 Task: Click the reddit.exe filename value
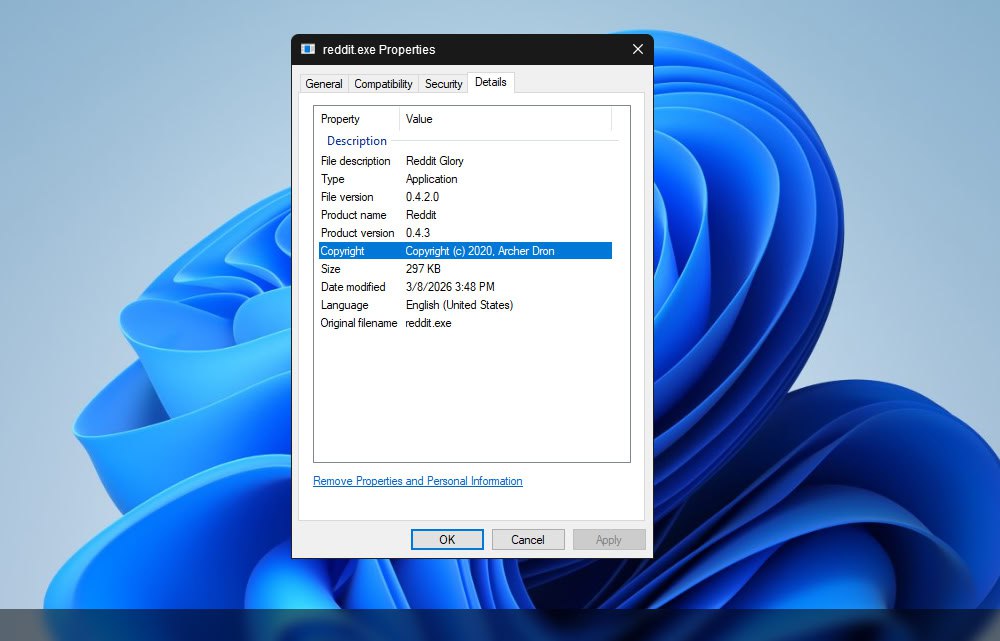point(428,323)
